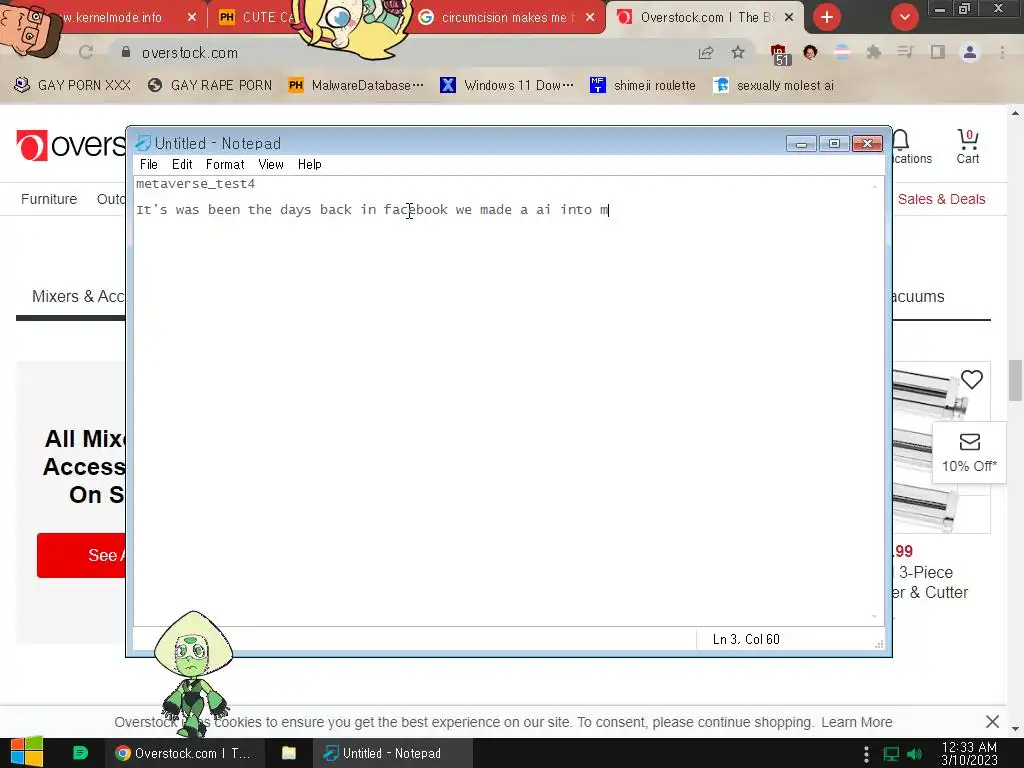The image size is (1024, 768).
Task: Open the MalwareDatabase bookmark
Action: coord(357,86)
